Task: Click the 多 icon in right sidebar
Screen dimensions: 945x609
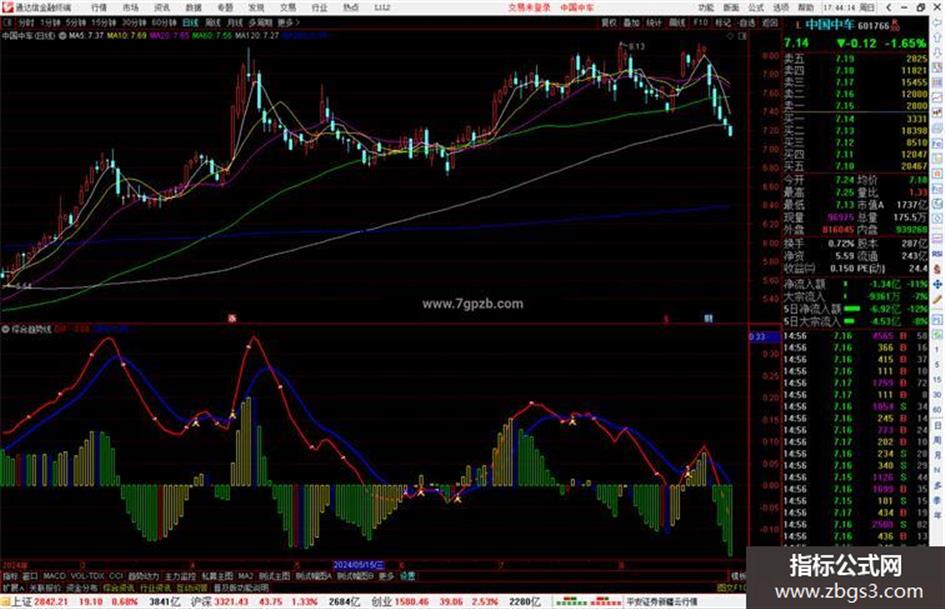Action: (x=938, y=485)
